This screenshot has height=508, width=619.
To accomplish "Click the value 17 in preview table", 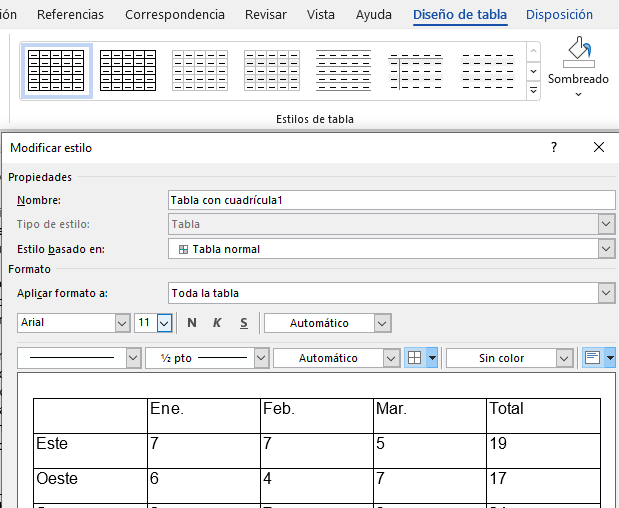I will click(x=498, y=478).
